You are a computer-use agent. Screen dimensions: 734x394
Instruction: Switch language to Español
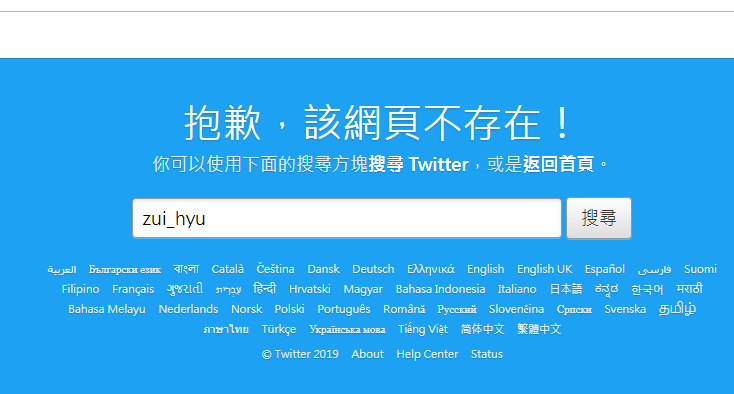coord(604,269)
